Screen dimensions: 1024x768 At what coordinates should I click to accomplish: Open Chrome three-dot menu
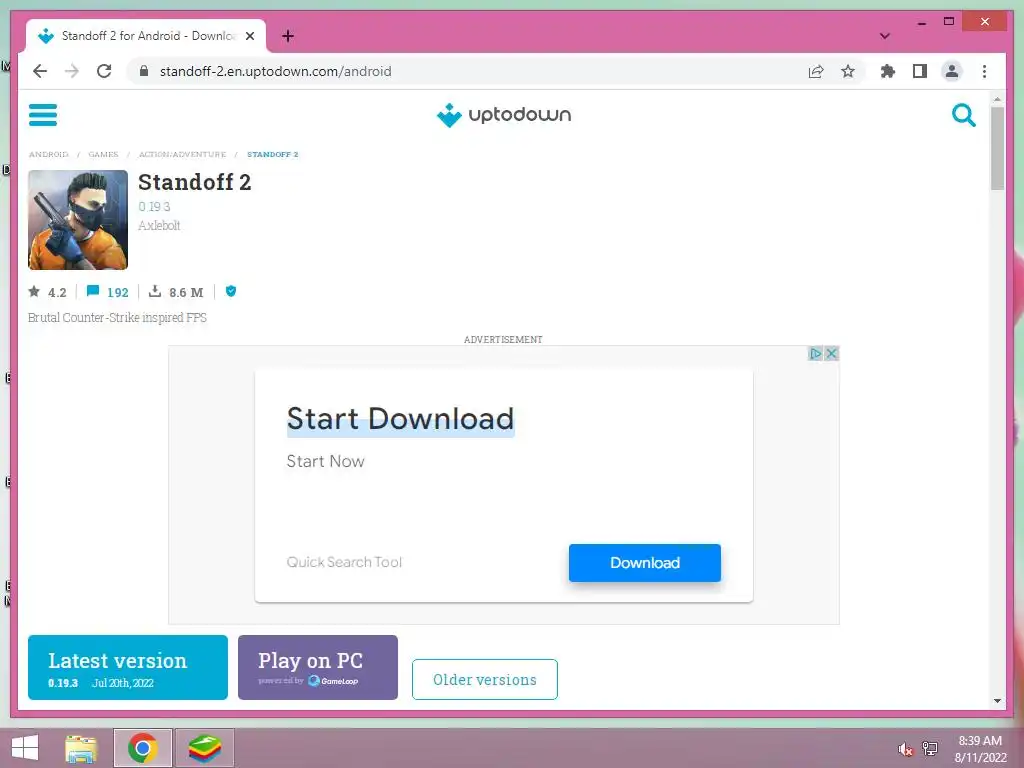click(x=984, y=71)
